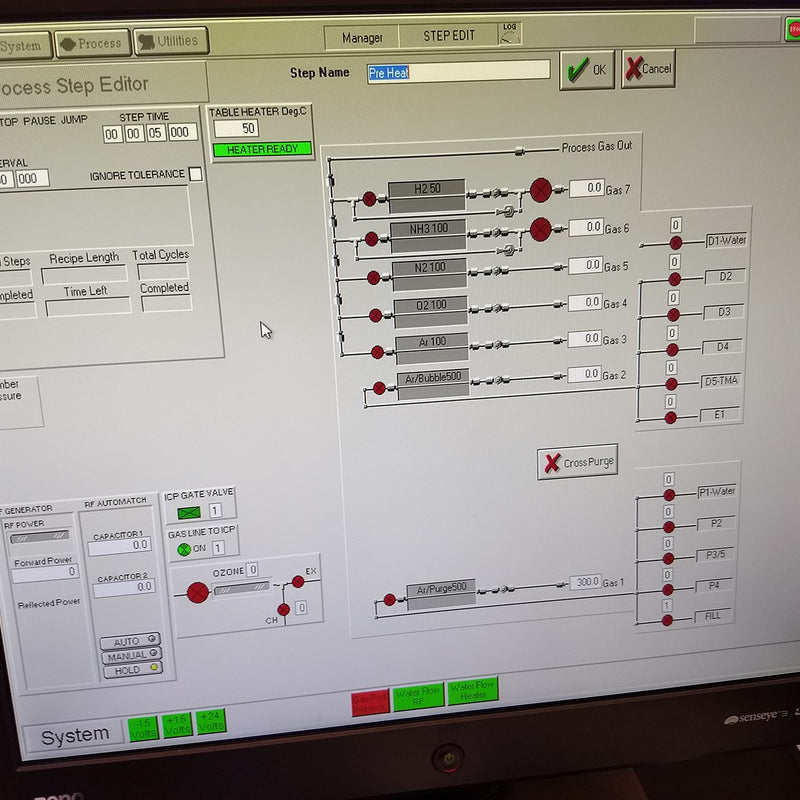Click the Cross Purge button
Viewport: 800px width, 800px height.
coord(577,463)
